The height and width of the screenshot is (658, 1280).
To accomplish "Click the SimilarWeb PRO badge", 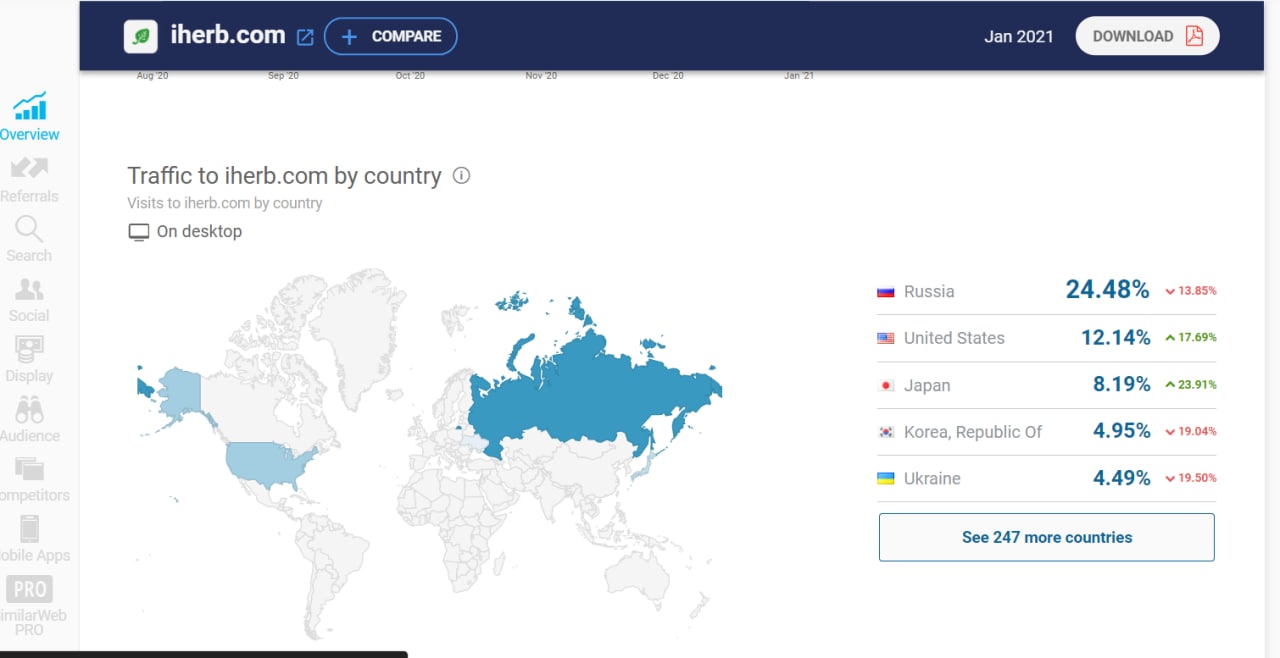I will 29,590.
